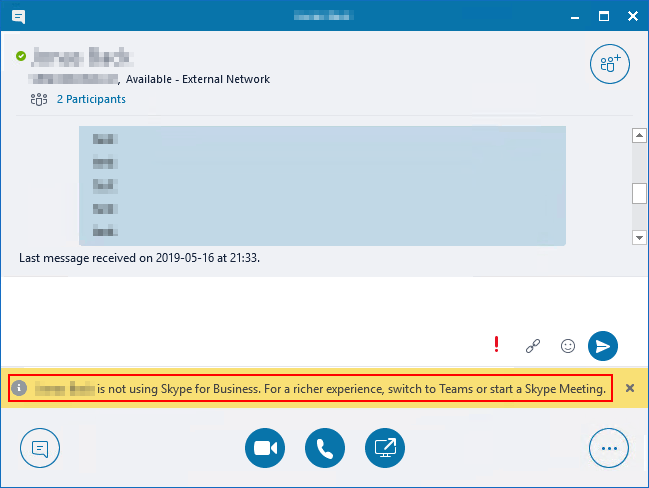
Task: Click the blue received message bubble
Action: tap(322, 185)
